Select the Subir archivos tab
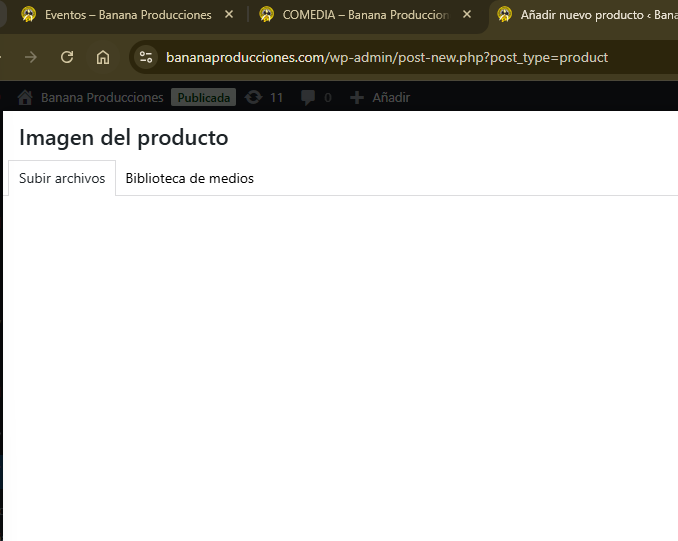 pos(62,178)
